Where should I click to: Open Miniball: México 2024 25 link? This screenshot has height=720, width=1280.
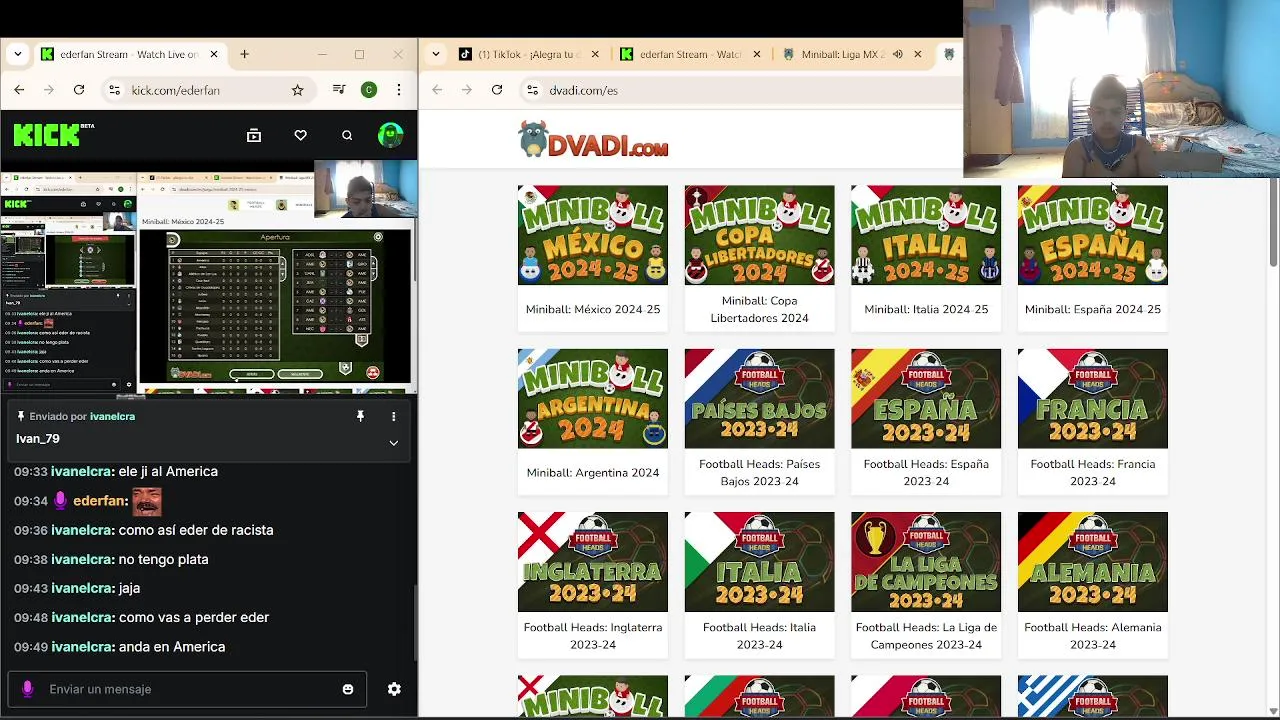click(x=593, y=309)
